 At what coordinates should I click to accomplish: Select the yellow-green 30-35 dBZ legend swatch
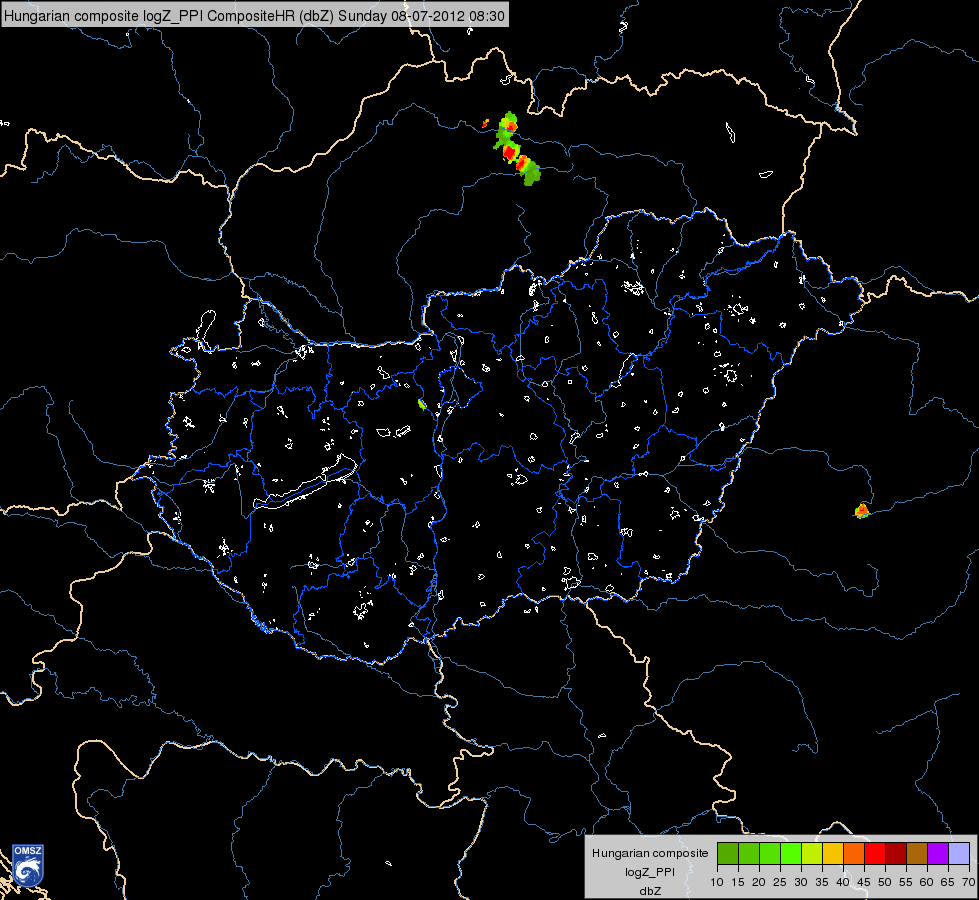[812, 853]
